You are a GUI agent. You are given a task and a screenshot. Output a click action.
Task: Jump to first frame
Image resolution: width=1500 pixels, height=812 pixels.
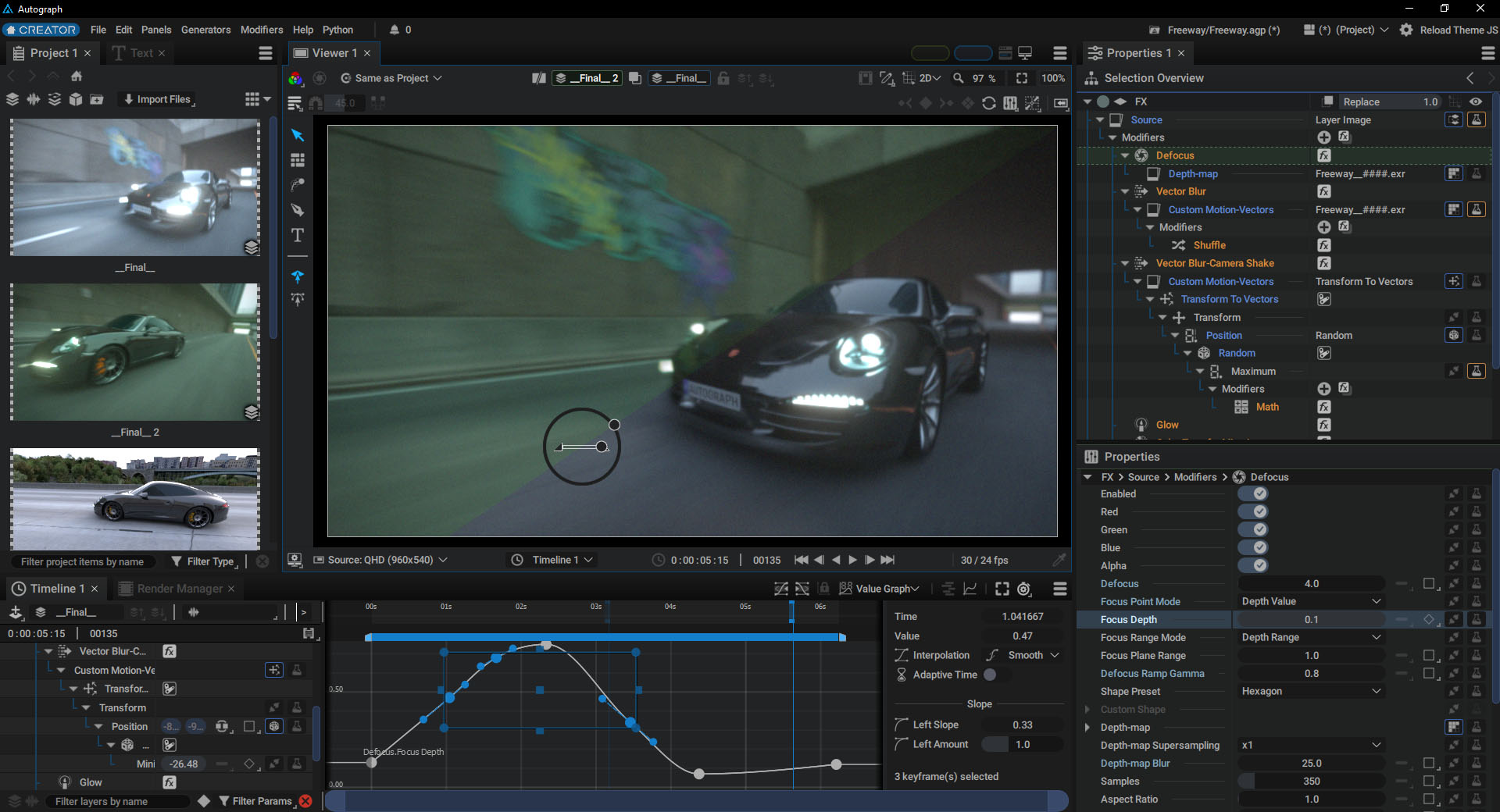tap(801, 560)
